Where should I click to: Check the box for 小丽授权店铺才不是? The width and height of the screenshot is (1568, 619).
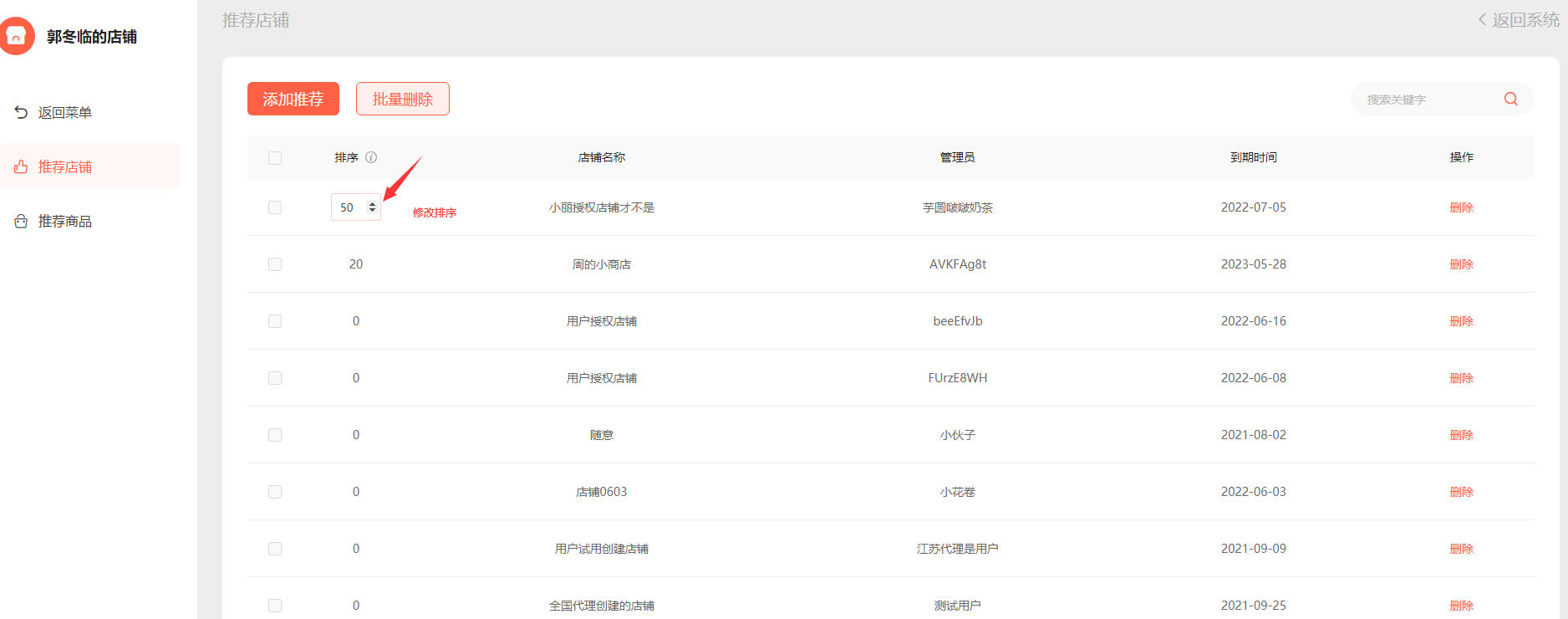[x=275, y=207]
